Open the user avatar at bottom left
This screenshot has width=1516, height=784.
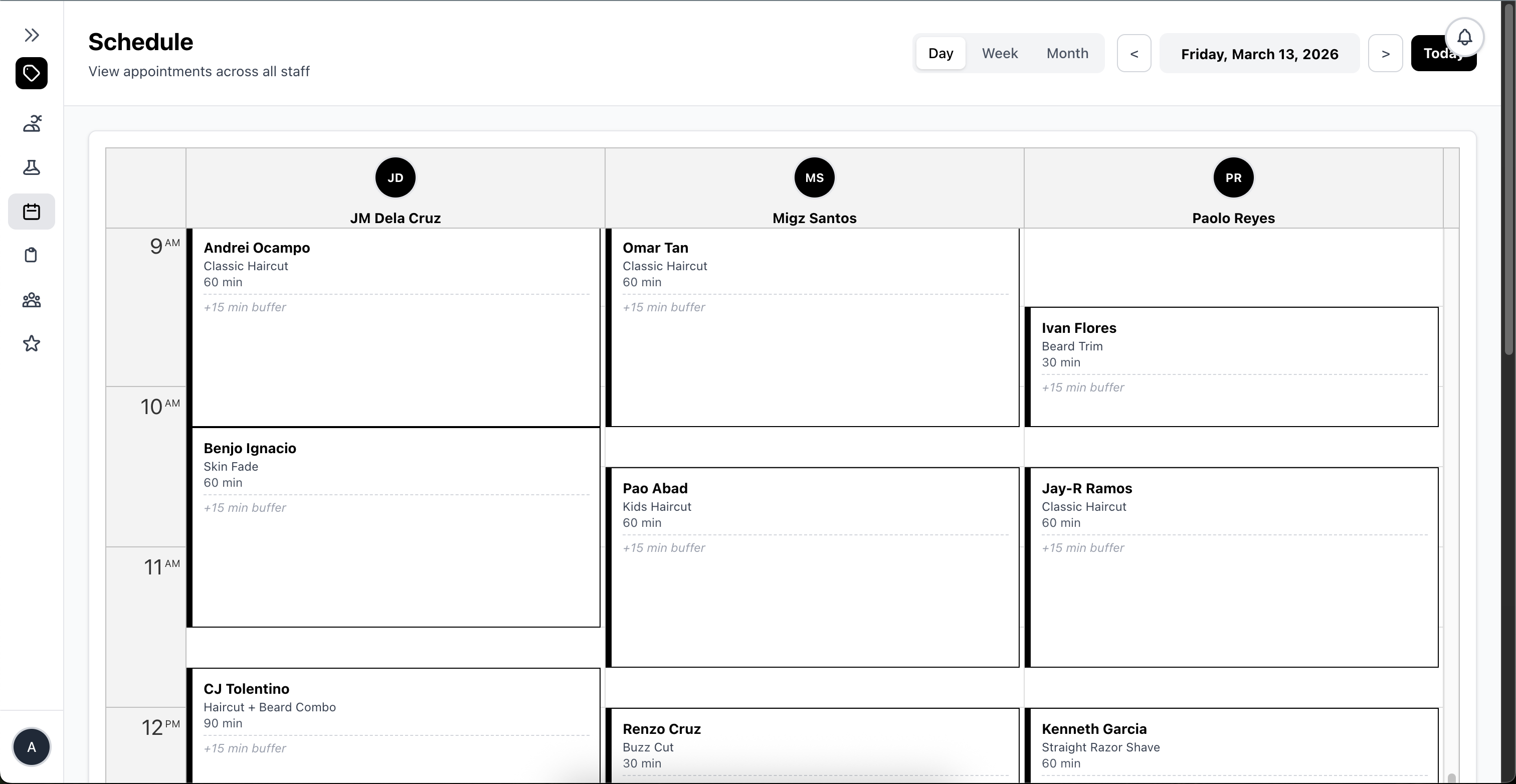(x=31, y=747)
